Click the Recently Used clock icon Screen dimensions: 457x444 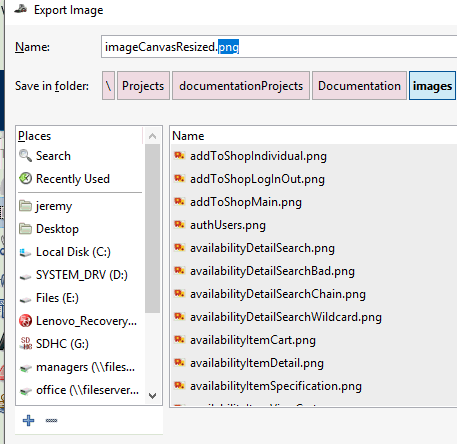[x=25, y=179]
